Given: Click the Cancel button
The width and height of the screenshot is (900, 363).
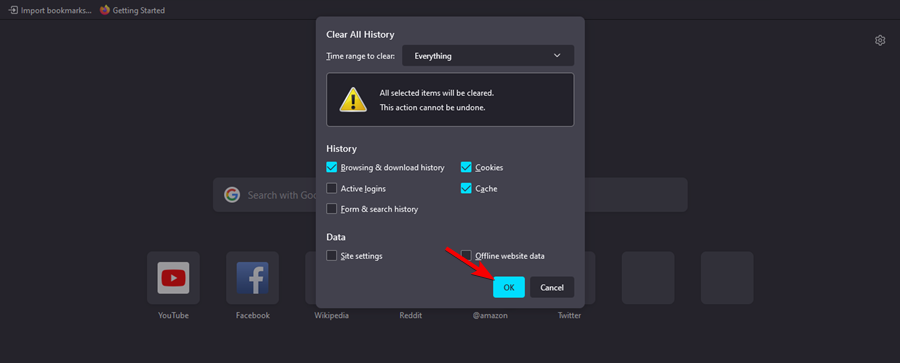Looking at the screenshot, I should point(552,287).
